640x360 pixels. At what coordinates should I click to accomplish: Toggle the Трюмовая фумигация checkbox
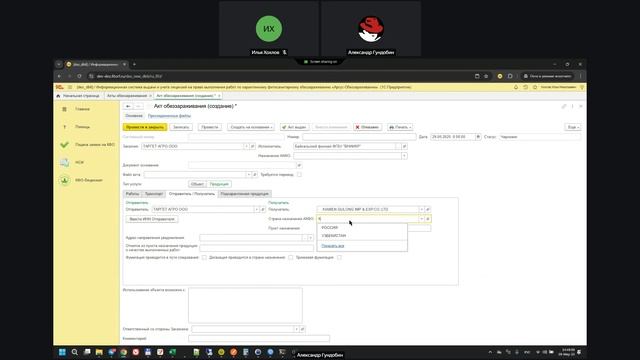pyautogui.click(x=339, y=258)
